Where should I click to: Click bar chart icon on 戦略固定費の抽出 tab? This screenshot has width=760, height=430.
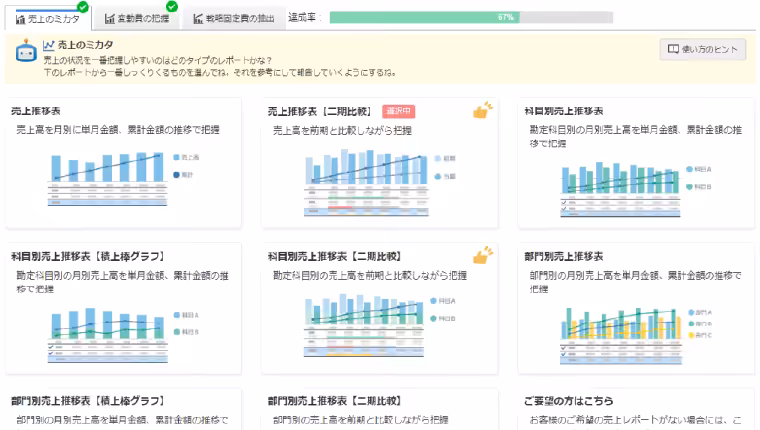(x=198, y=18)
